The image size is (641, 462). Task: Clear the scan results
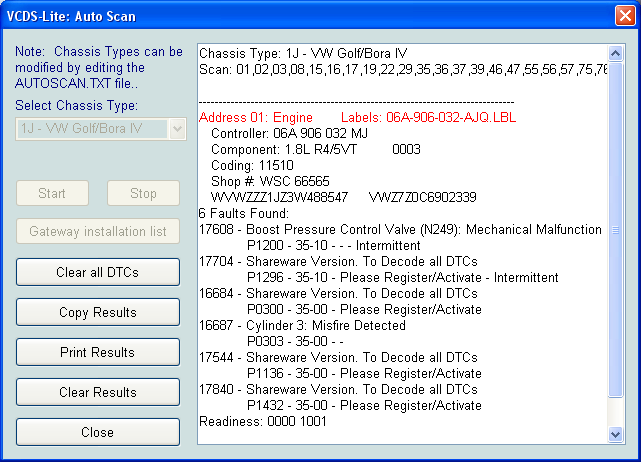pos(98,392)
